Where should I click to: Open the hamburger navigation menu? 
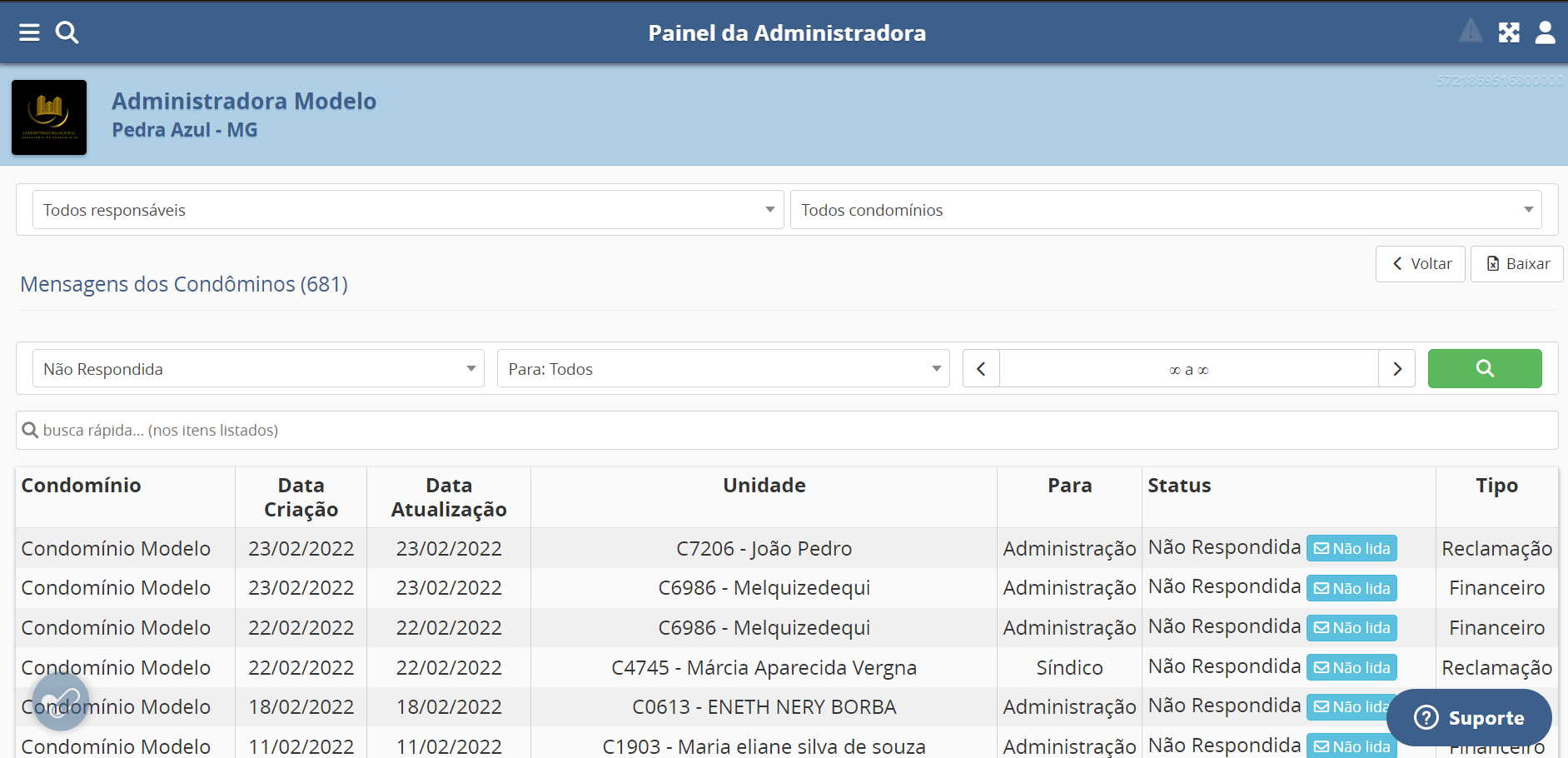(x=29, y=32)
